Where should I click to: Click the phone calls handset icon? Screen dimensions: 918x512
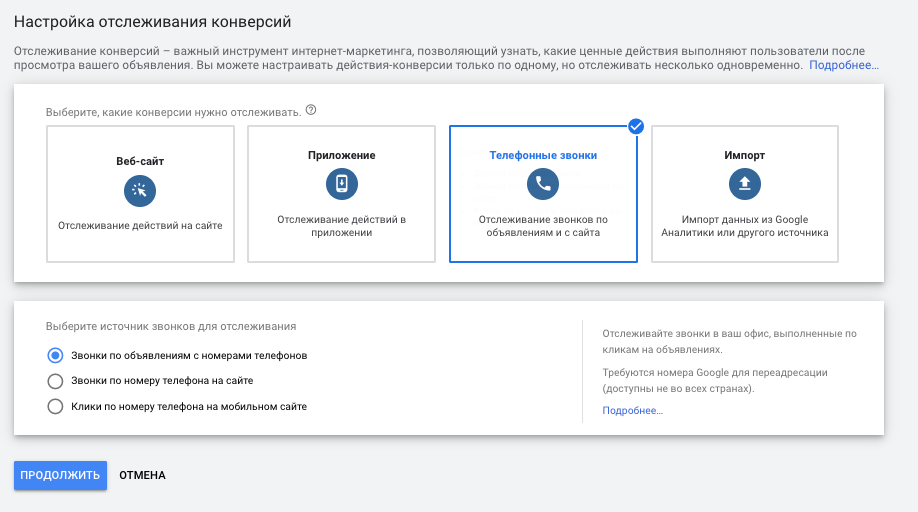coord(543,184)
